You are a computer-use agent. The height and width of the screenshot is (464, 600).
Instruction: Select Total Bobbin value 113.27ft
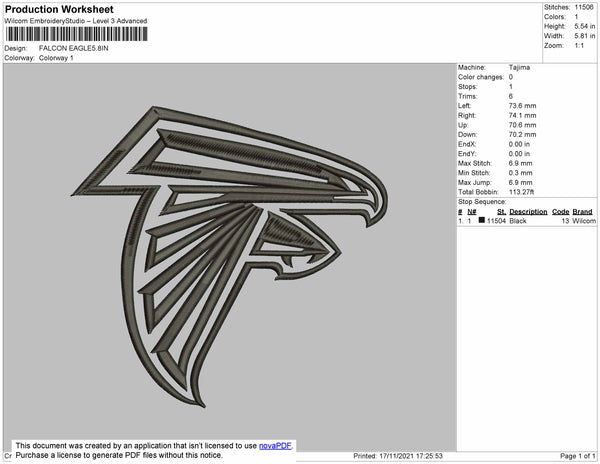click(x=521, y=192)
